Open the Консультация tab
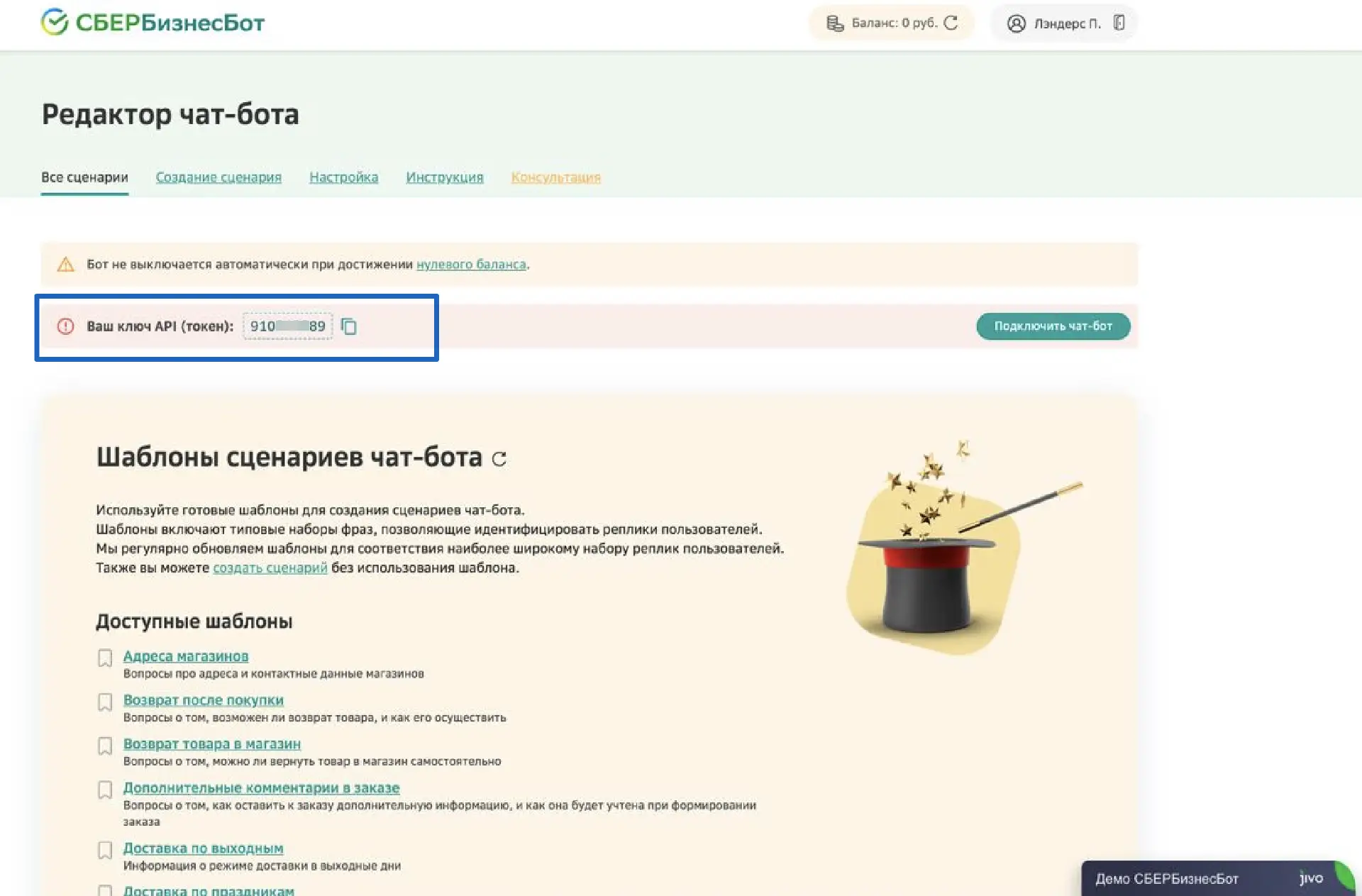The image size is (1362, 896). click(555, 177)
